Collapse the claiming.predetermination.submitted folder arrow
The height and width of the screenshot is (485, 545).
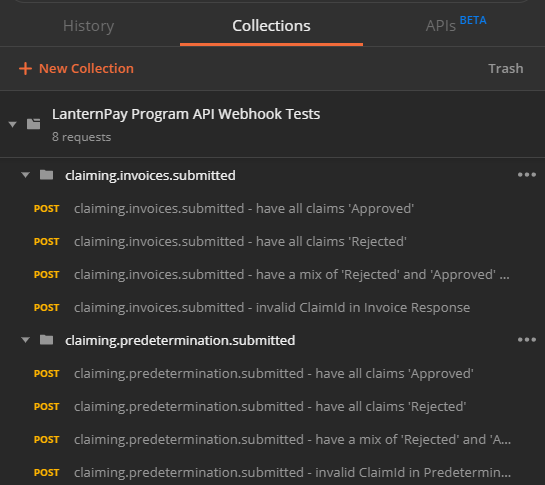coord(25,340)
